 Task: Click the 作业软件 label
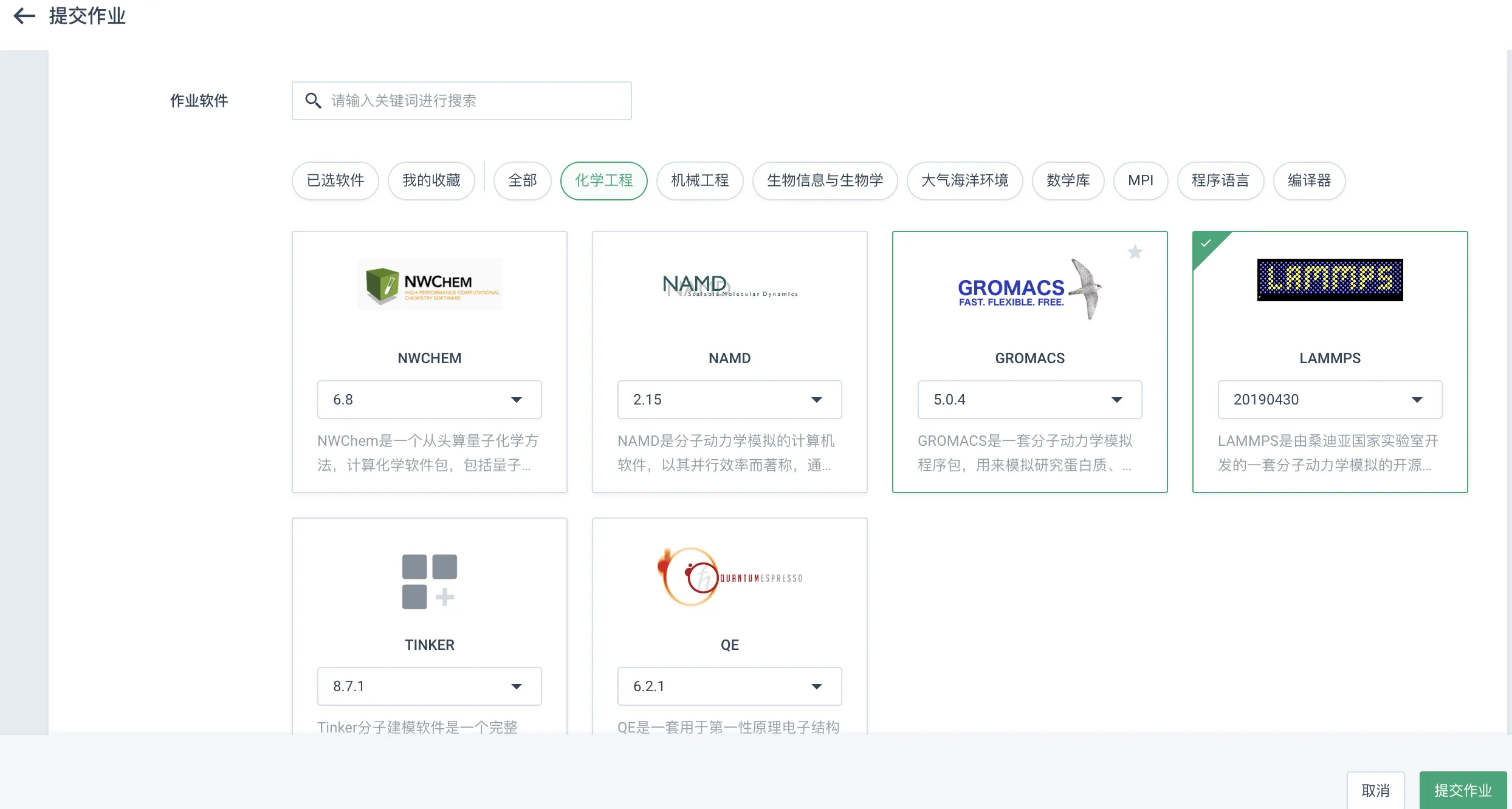(x=199, y=101)
